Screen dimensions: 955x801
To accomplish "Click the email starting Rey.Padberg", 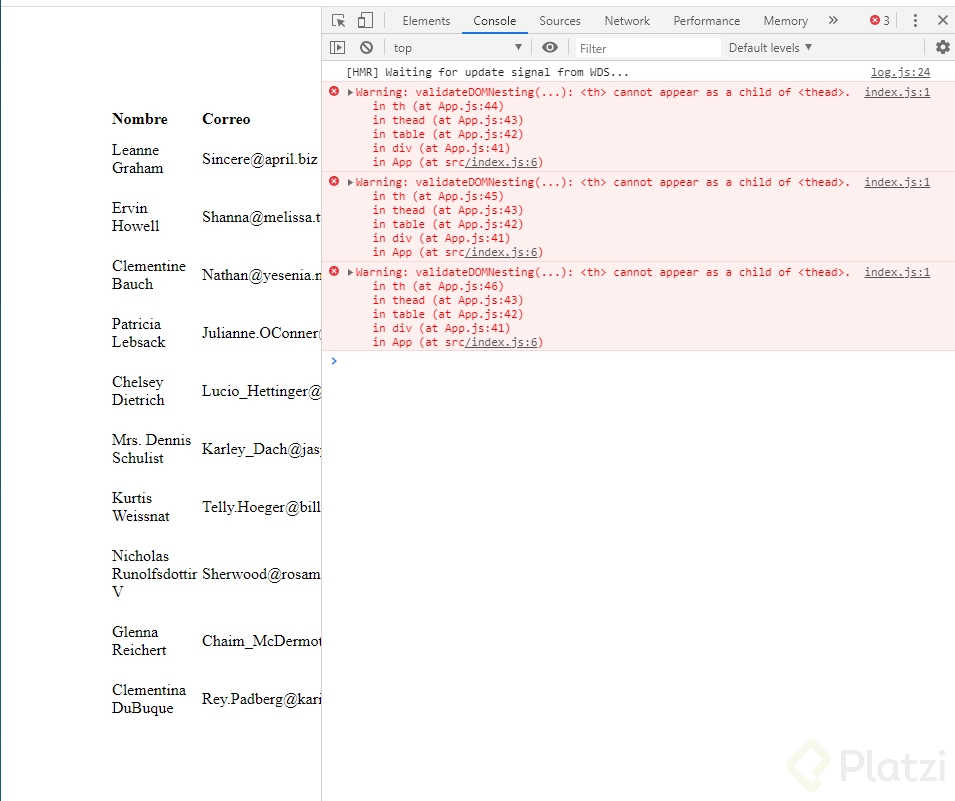I will [x=261, y=699].
